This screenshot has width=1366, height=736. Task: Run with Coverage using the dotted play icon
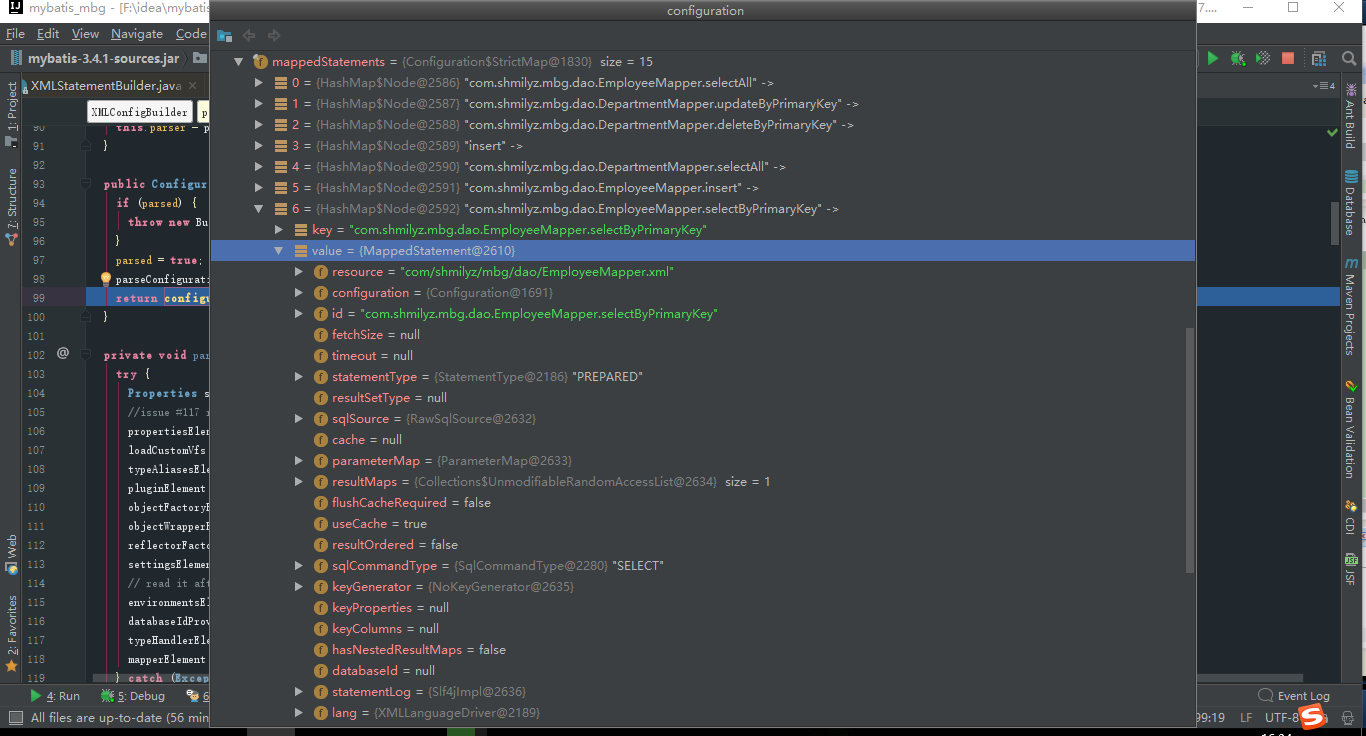pyautogui.click(x=1262, y=58)
